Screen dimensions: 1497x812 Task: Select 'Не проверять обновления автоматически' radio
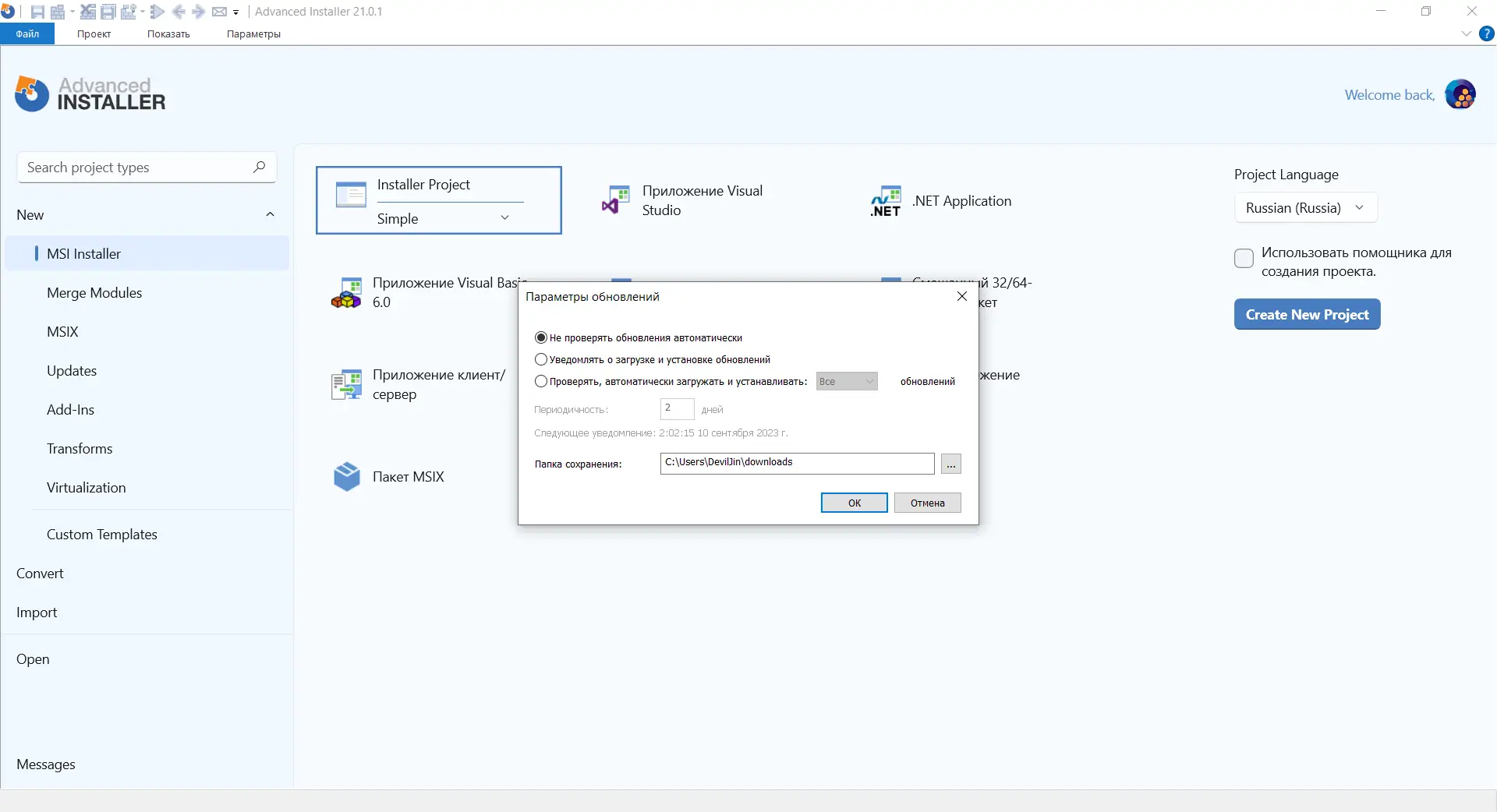coord(541,337)
